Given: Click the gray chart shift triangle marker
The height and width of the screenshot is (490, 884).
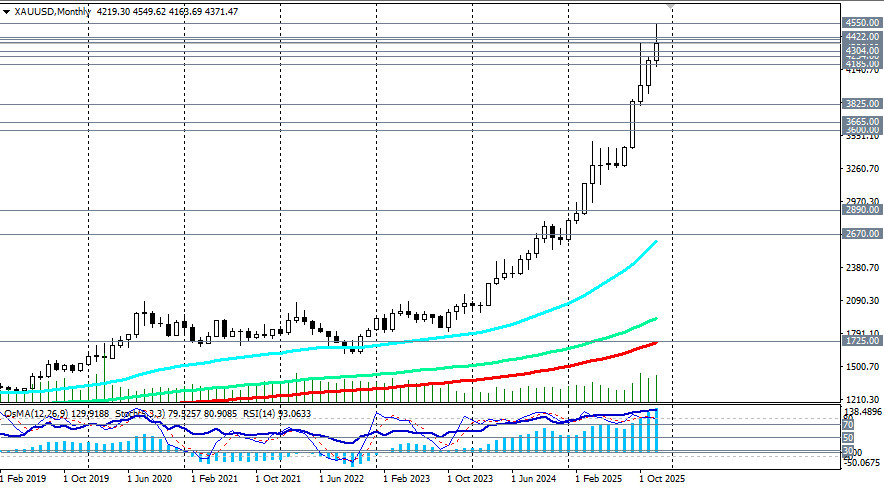Looking at the screenshot, I should (x=671, y=6).
